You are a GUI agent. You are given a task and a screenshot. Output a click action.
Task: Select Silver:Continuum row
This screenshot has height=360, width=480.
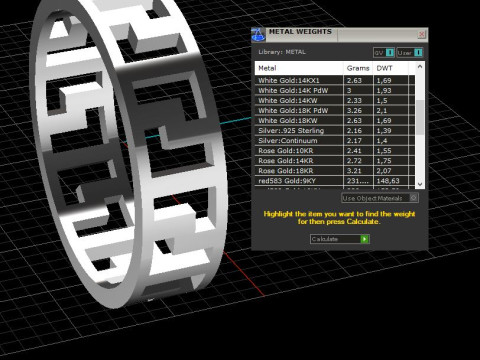click(x=335, y=140)
